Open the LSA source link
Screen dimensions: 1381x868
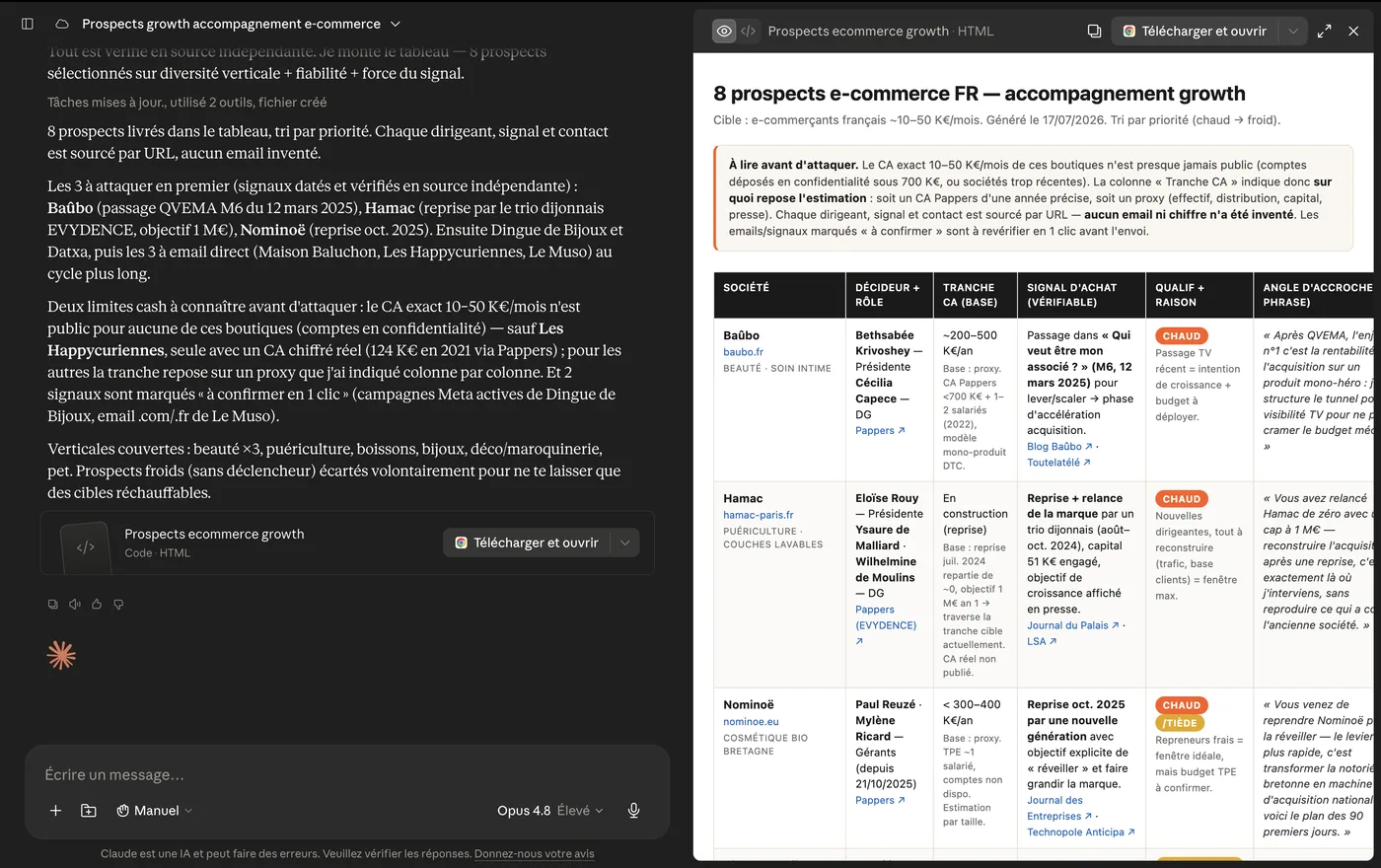click(1042, 641)
